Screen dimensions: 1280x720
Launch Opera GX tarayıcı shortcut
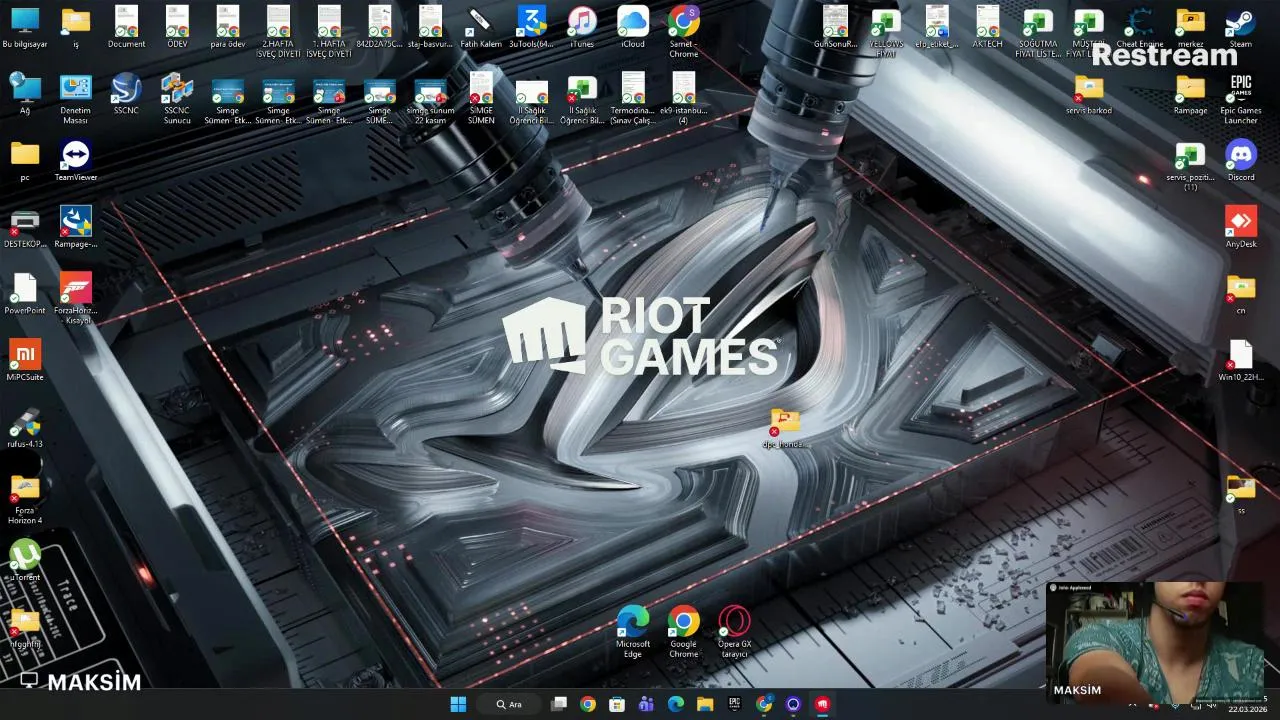735,633
